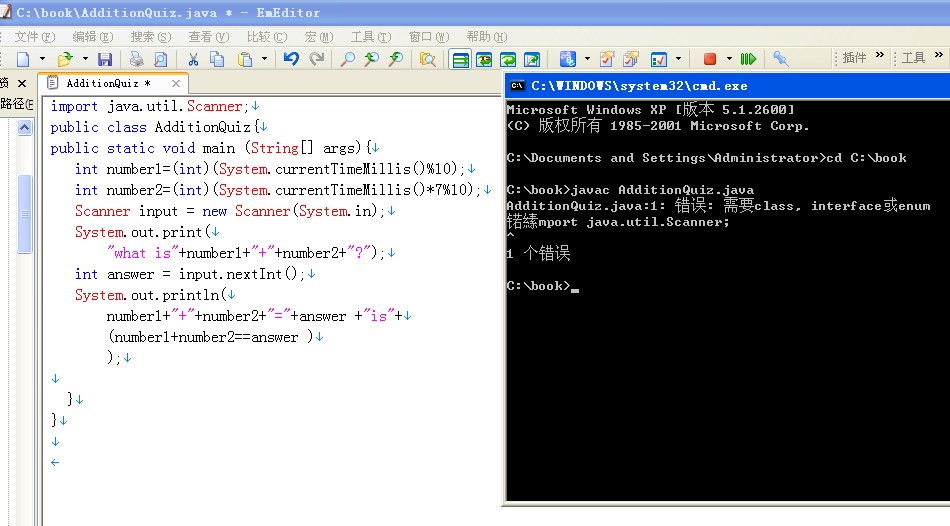Toggle No Wrap mode

pyautogui.click(x=460, y=59)
